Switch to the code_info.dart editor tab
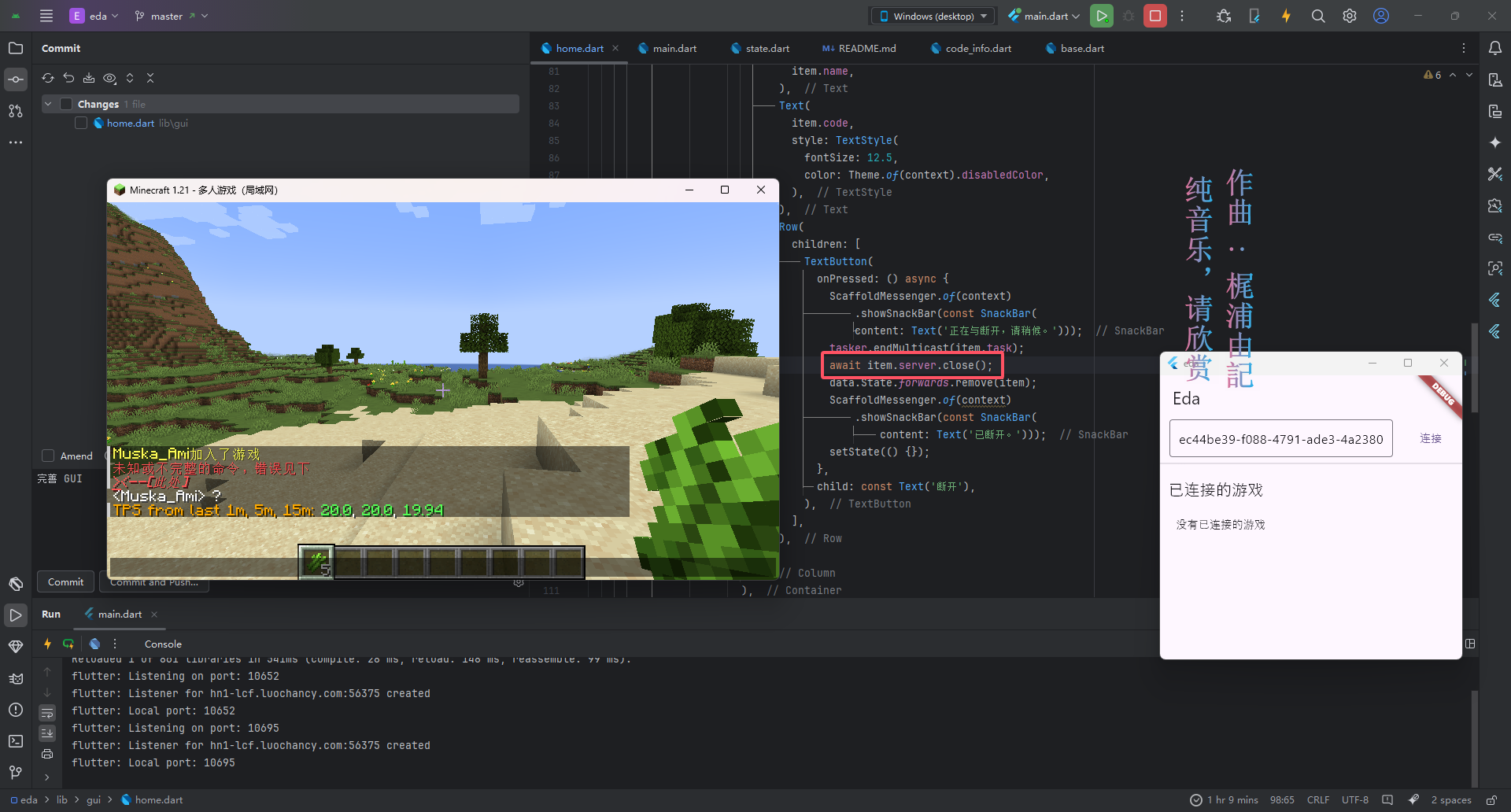This screenshot has height=812, width=1511. coord(970,48)
